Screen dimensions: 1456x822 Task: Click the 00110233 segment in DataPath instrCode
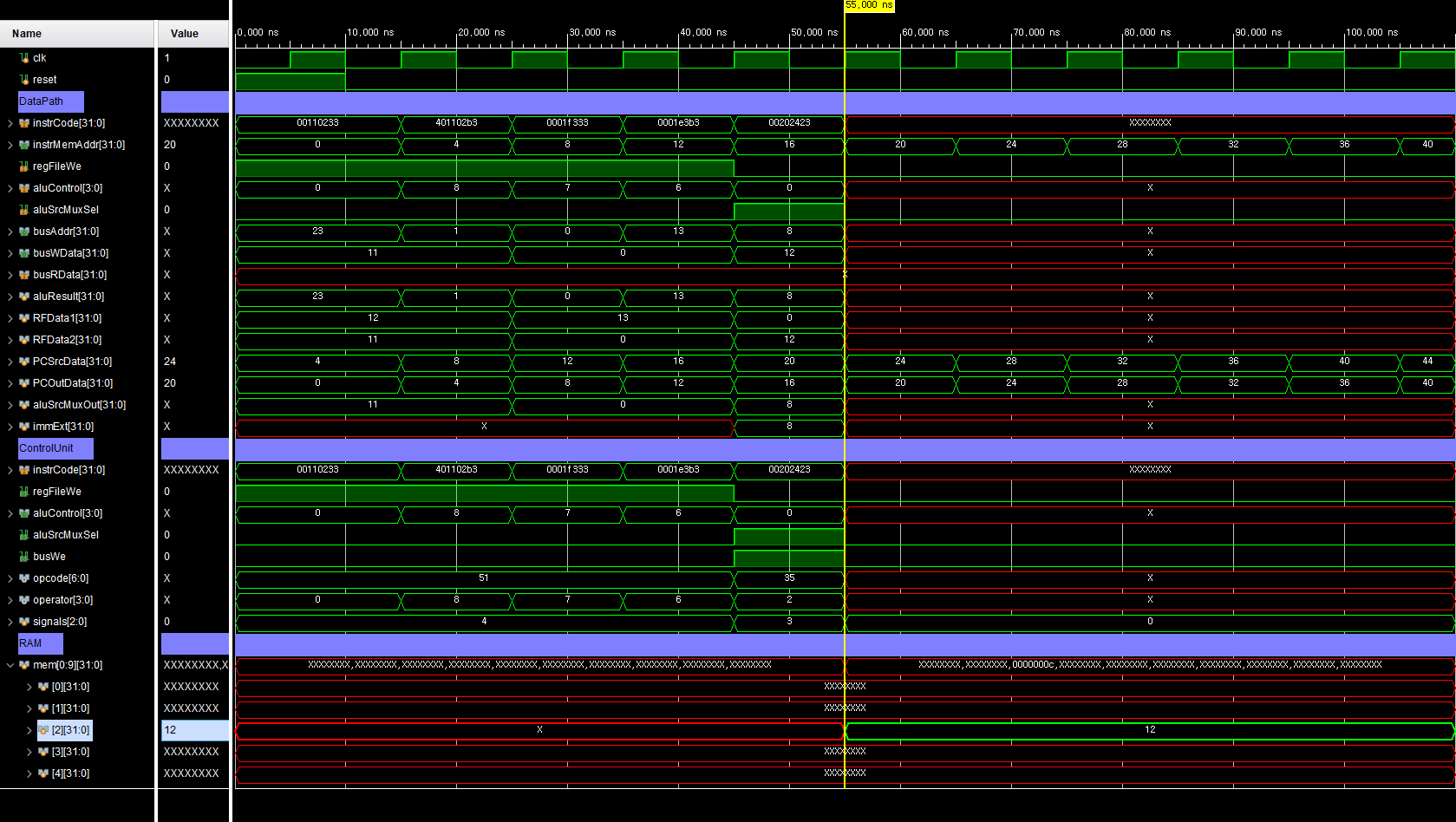tap(317, 123)
